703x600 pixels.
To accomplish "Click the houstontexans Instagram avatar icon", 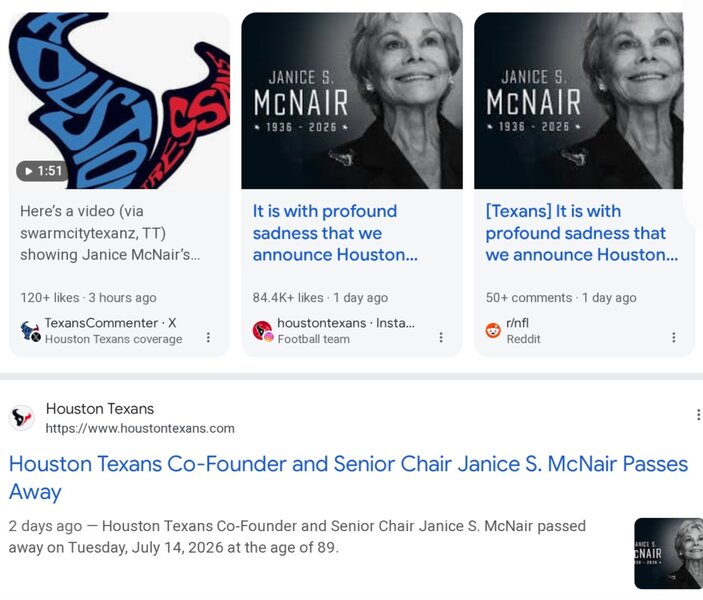I will tap(263, 331).
